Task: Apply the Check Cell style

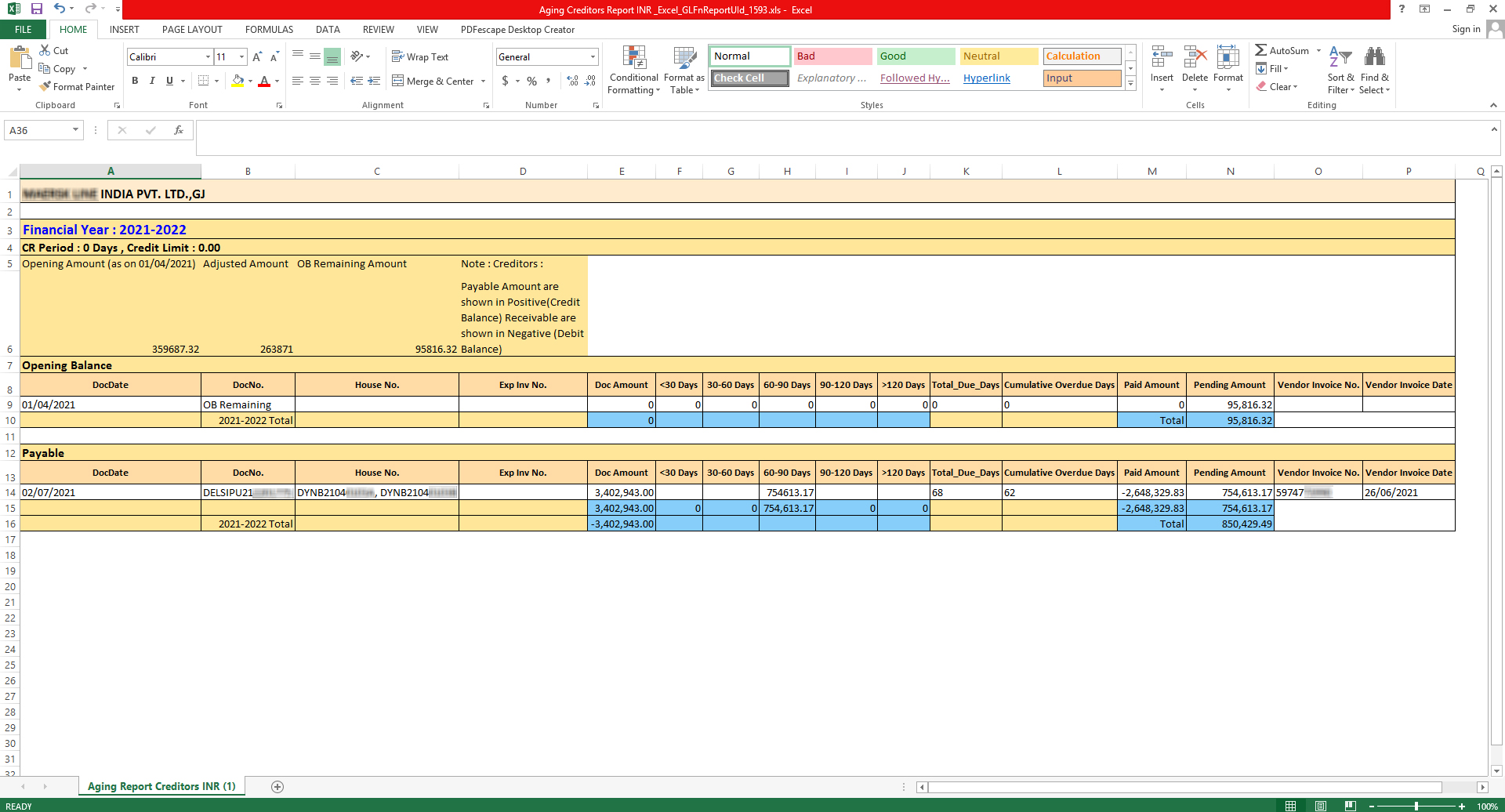Action: 750,78
